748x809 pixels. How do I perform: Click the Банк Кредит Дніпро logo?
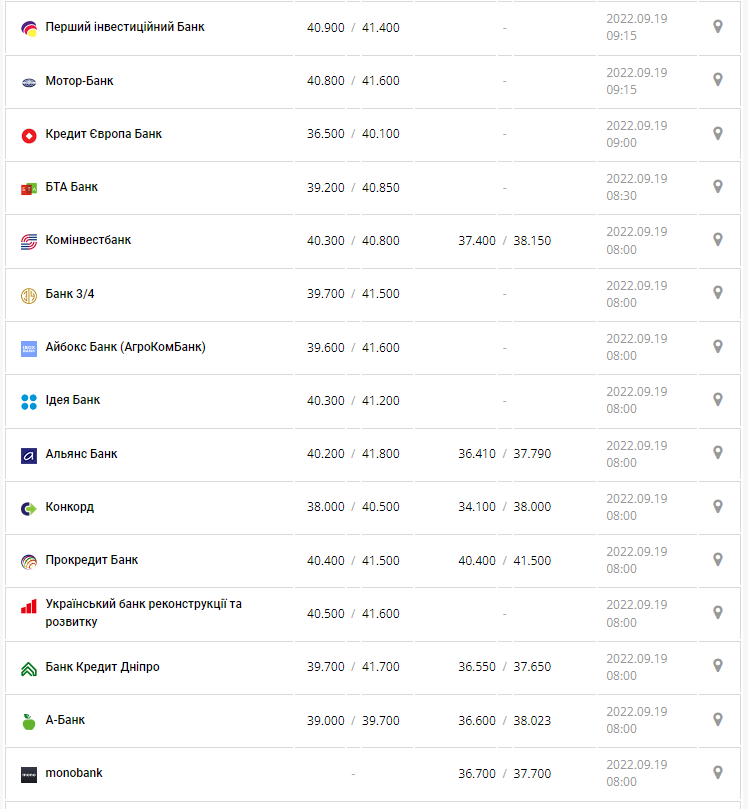click(x=28, y=668)
